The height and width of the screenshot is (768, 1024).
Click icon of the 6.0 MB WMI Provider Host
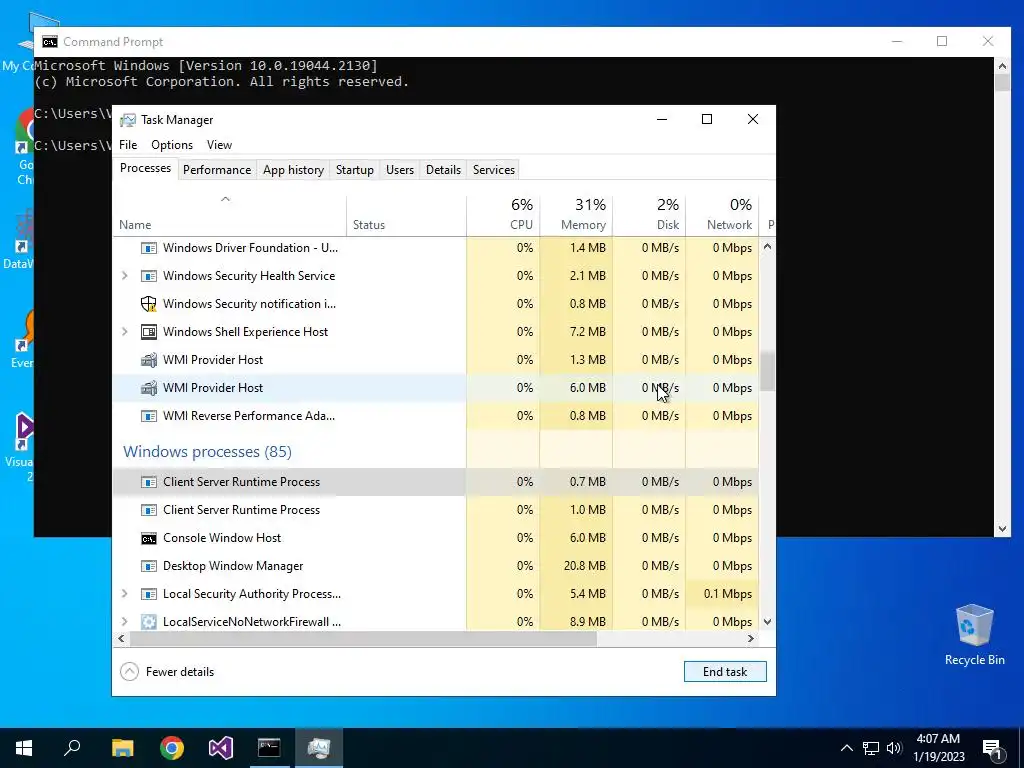pyautogui.click(x=149, y=388)
